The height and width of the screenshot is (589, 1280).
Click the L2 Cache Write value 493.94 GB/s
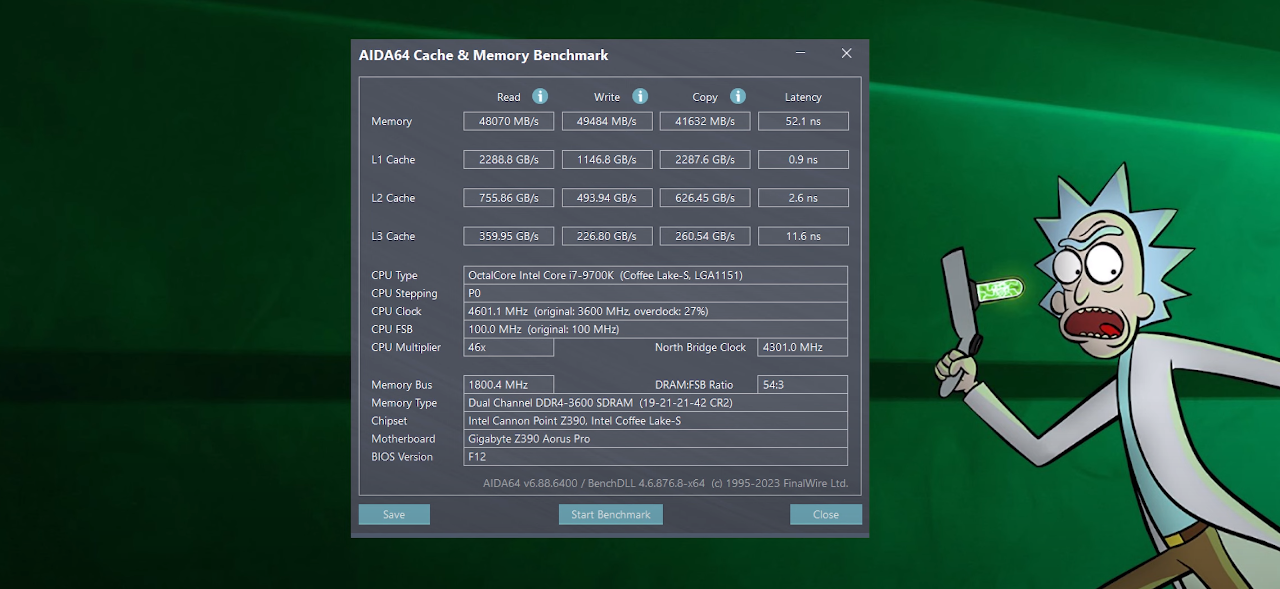tap(607, 198)
